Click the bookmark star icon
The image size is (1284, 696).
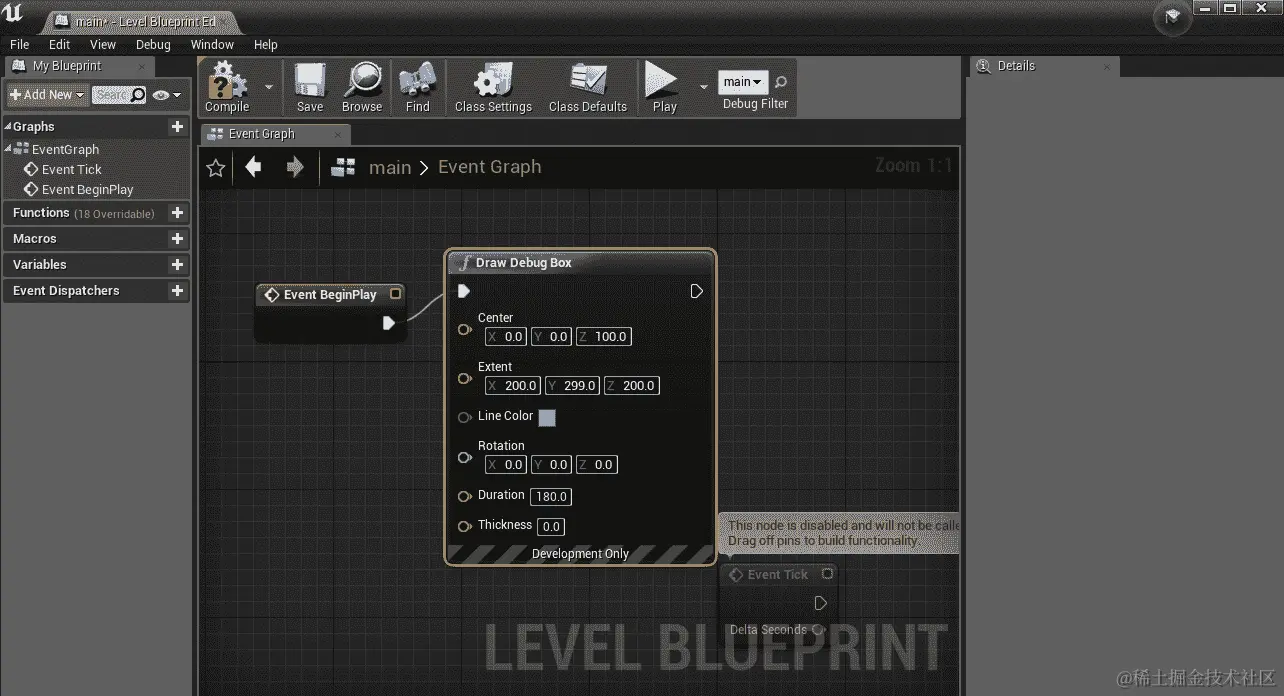(x=215, y=168)
